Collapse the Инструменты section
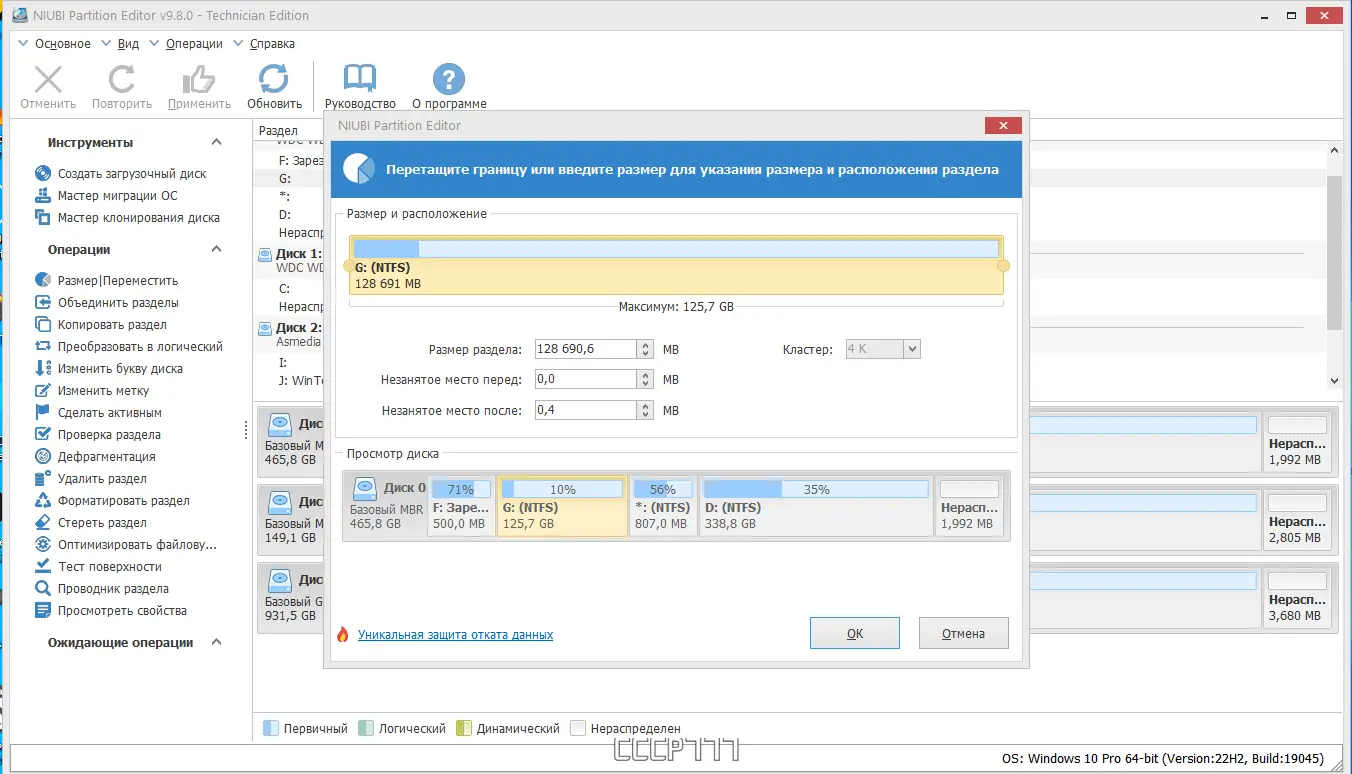The image size is (1352, 774). (217, 142)
